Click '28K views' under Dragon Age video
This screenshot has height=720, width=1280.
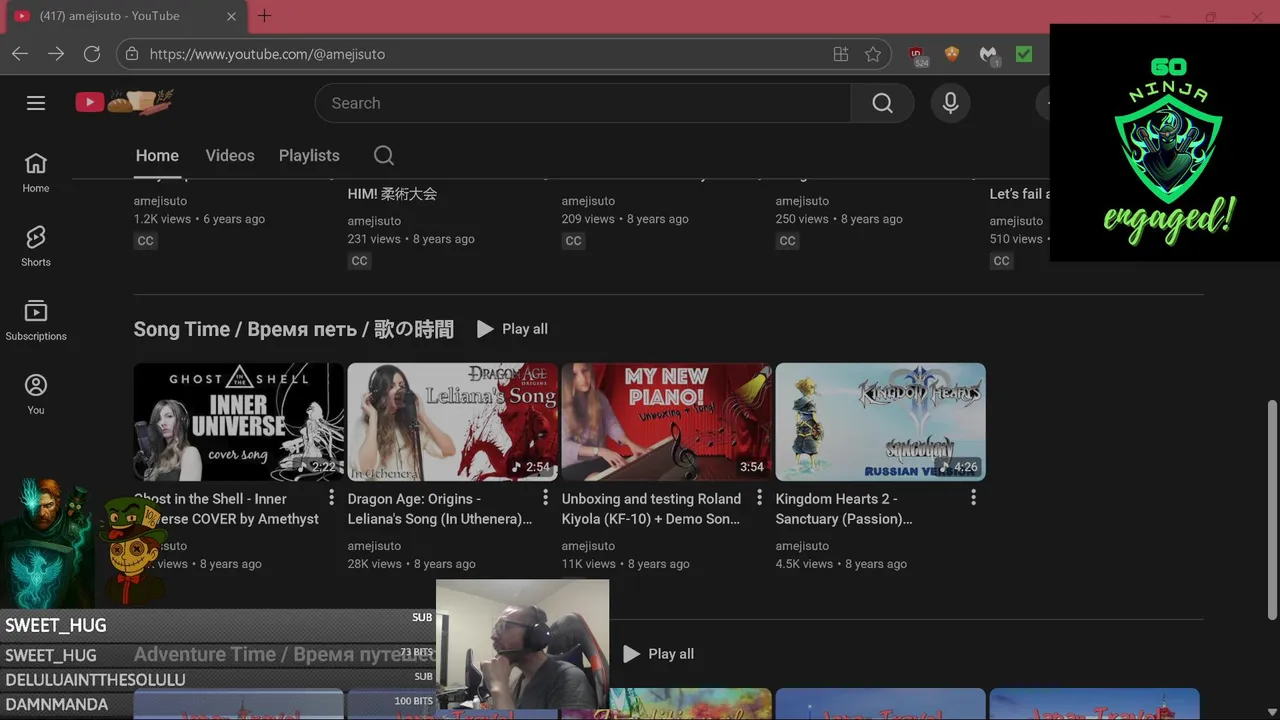point(376,564)
